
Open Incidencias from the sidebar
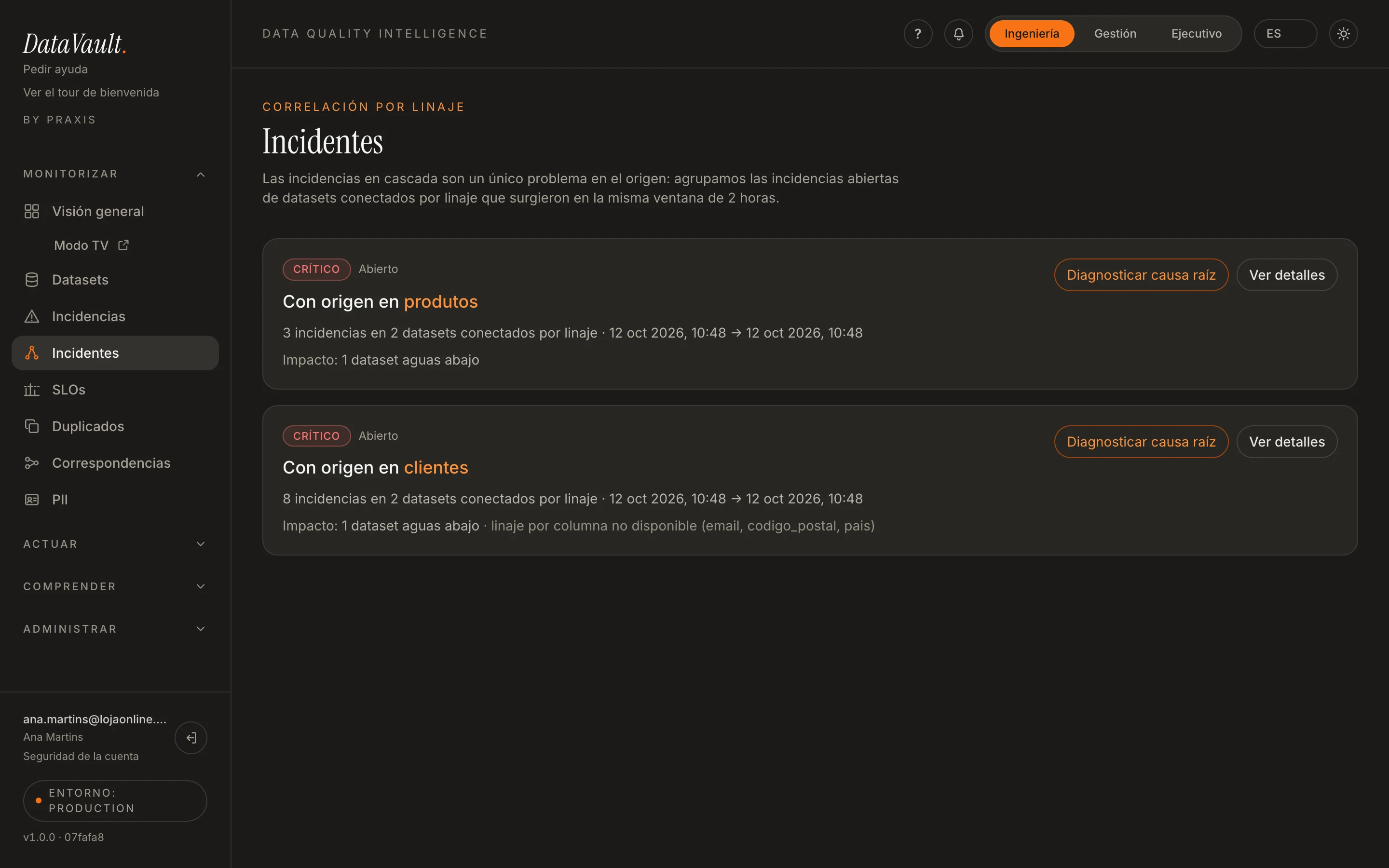coord(115,316)
